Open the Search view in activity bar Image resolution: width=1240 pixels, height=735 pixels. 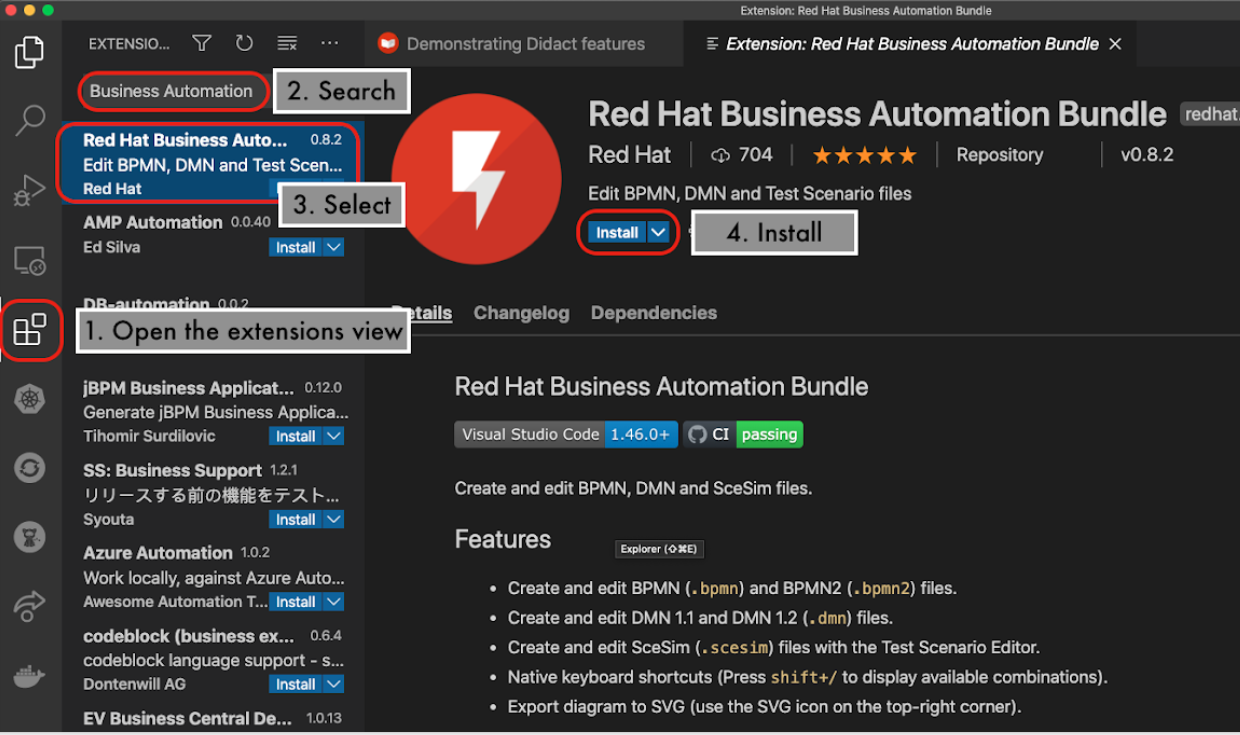point(30,120)
